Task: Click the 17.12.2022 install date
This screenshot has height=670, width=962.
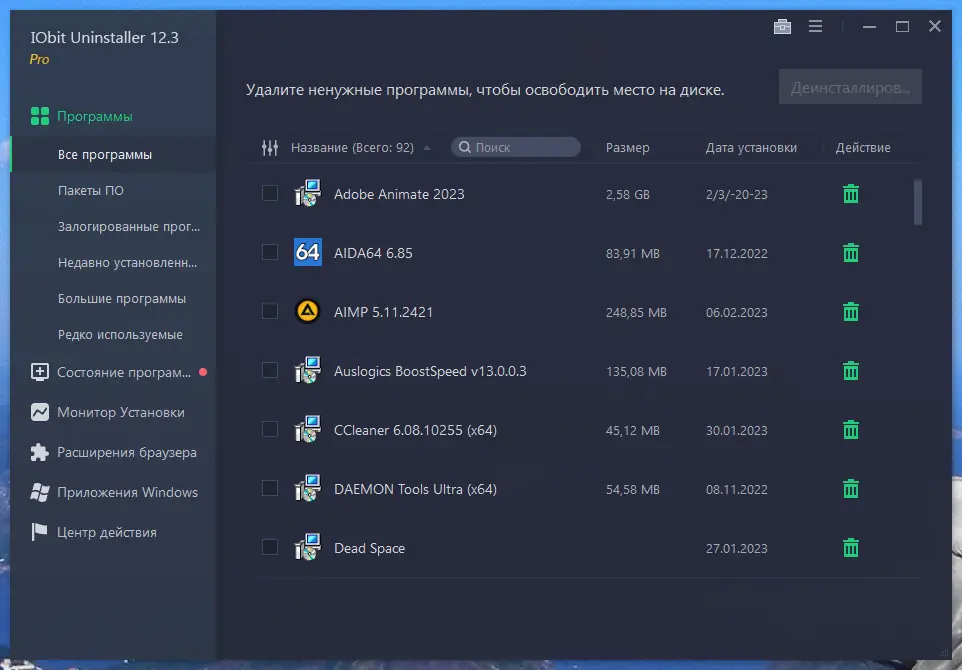Action: click(737, 253)
